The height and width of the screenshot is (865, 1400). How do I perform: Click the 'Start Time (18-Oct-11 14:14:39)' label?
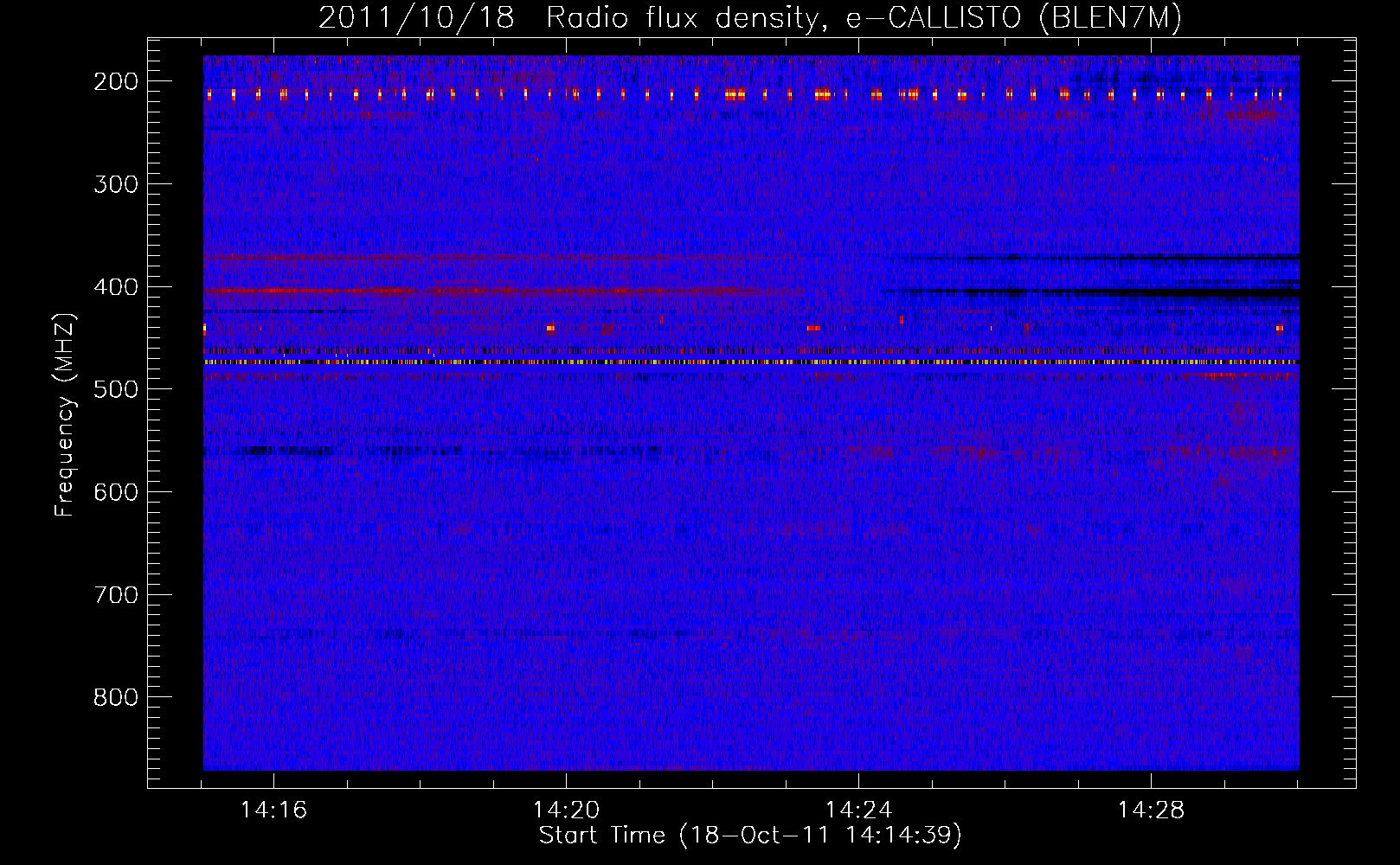tap(750, 836)
